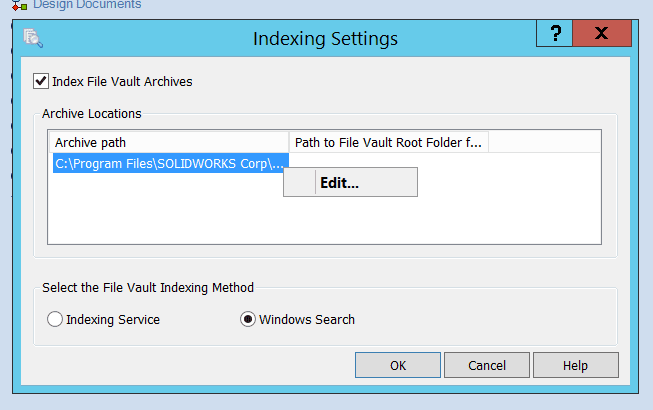Click the Indexing Service label text
The height and width of the screenshot is (410, 653).
113,320
